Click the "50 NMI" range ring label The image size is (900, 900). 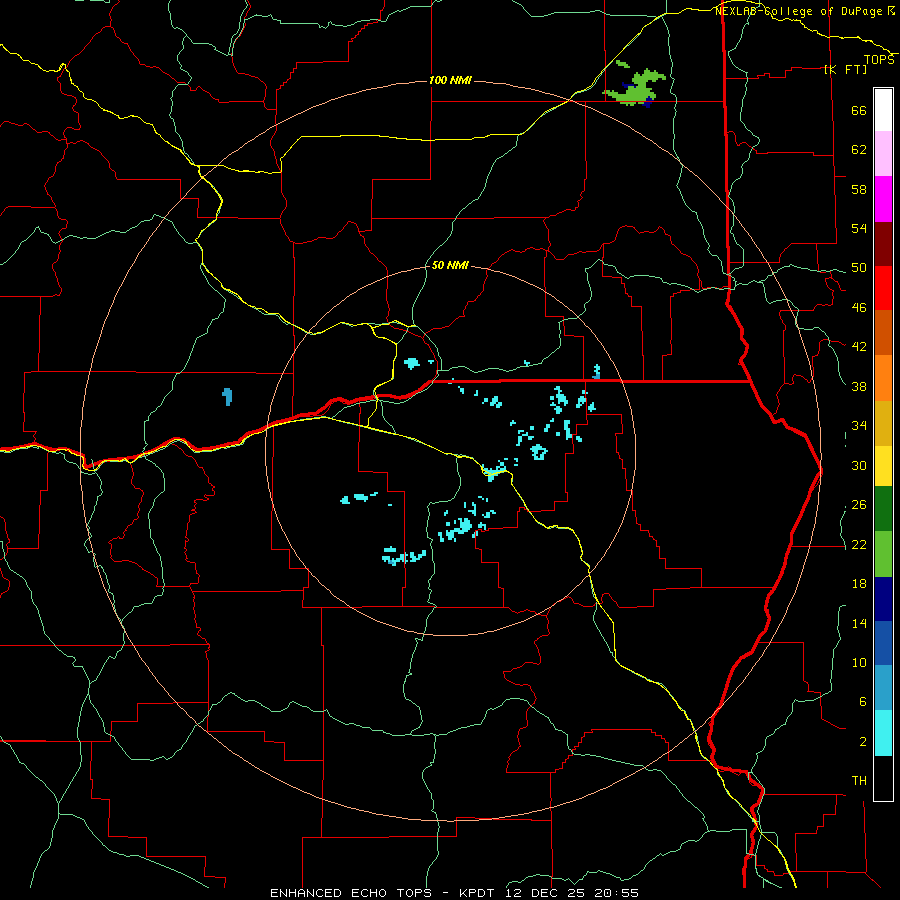[450, 265]
